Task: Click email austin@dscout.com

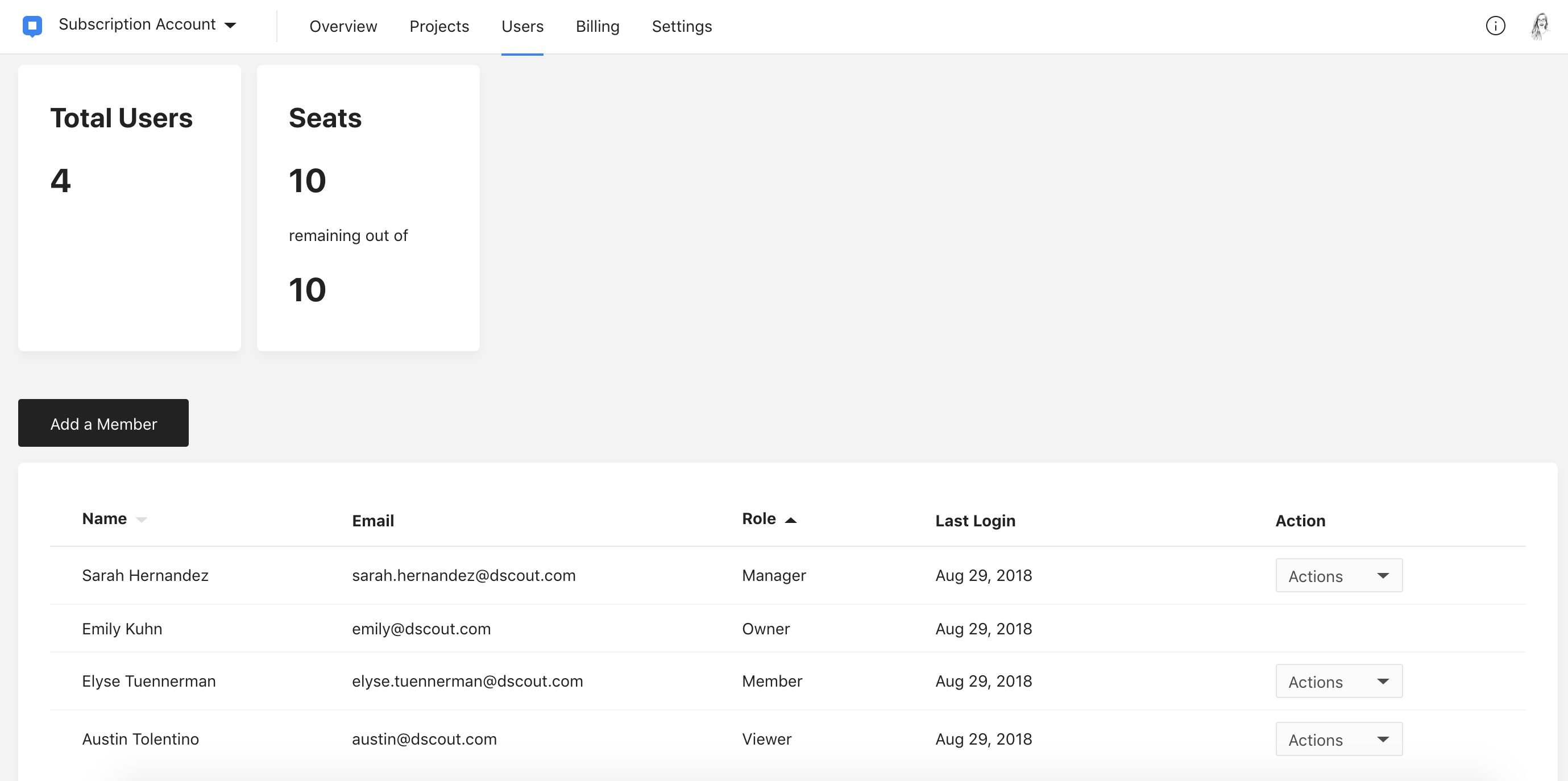Action: [x=424, y=738]
